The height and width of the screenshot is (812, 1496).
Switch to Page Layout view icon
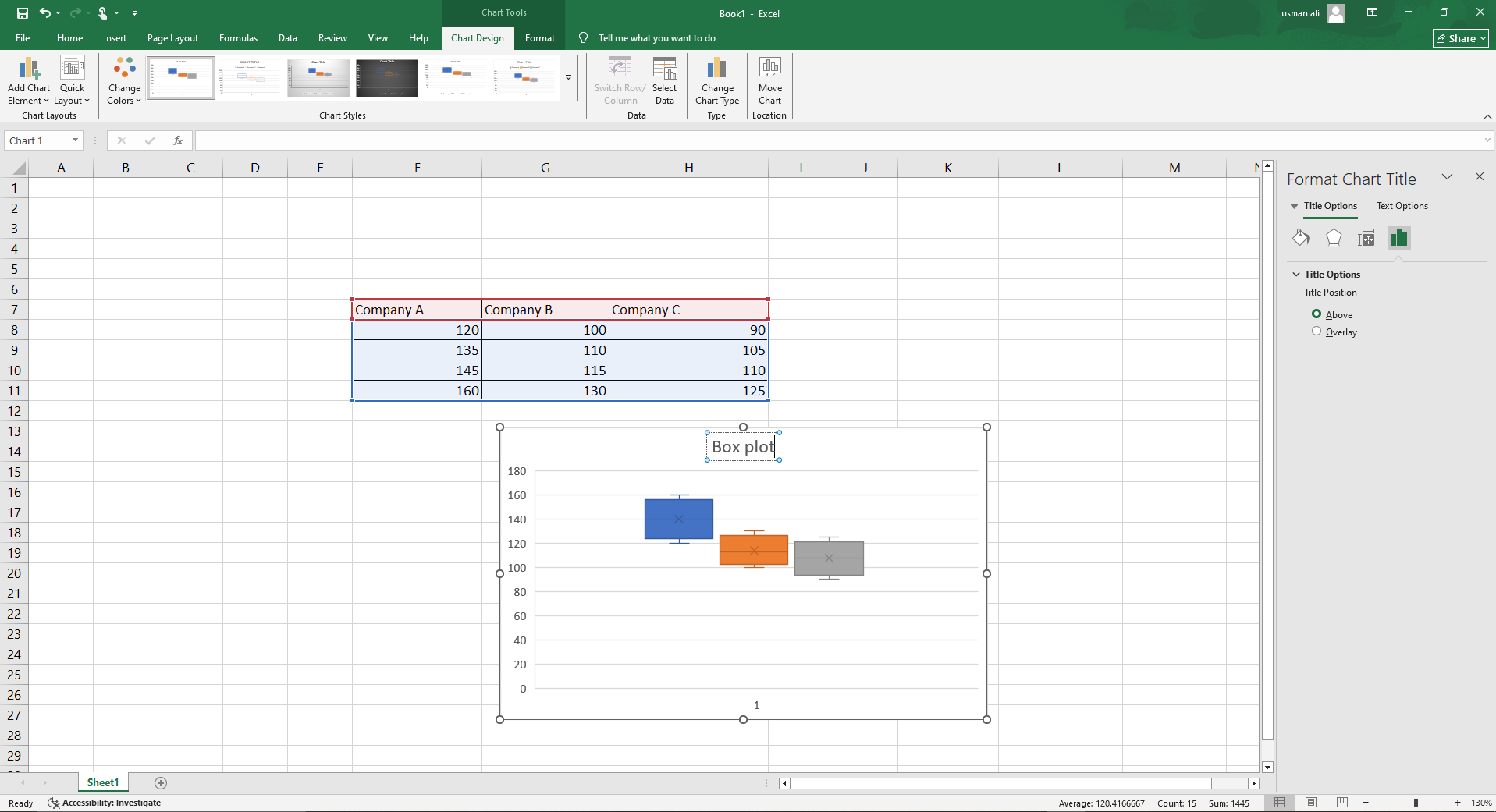coord(1311,803)
